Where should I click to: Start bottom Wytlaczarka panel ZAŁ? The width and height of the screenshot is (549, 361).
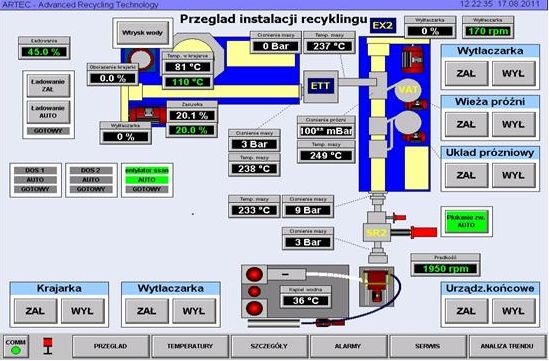click(147, 311)
